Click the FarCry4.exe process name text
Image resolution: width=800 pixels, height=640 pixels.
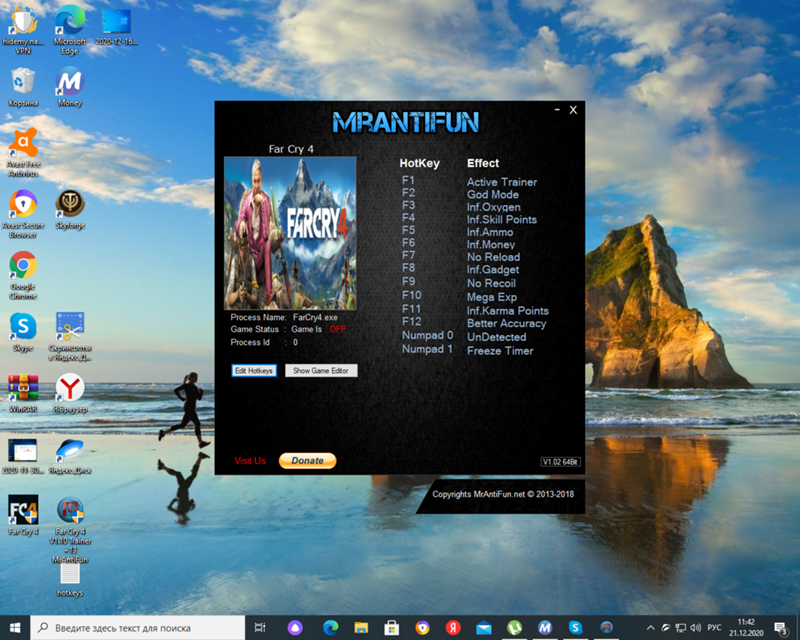pyautogui.click(x=315, y=317)
